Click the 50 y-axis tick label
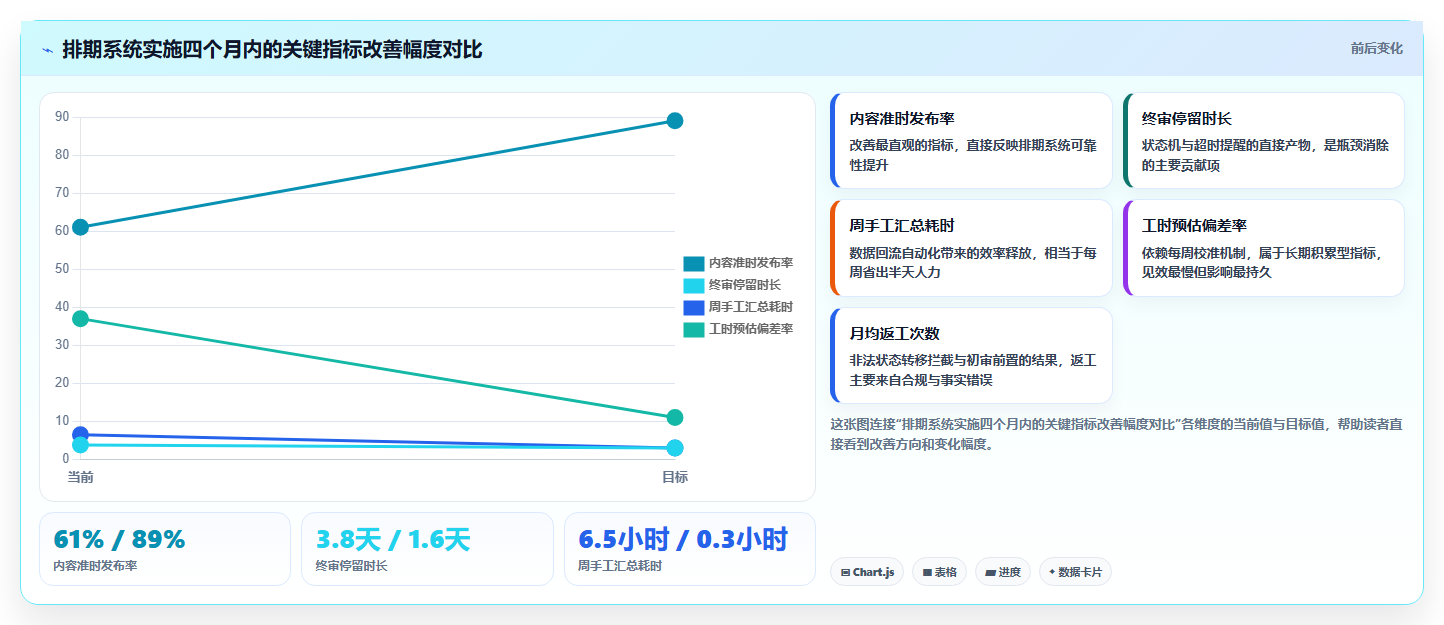 (62, 269)
